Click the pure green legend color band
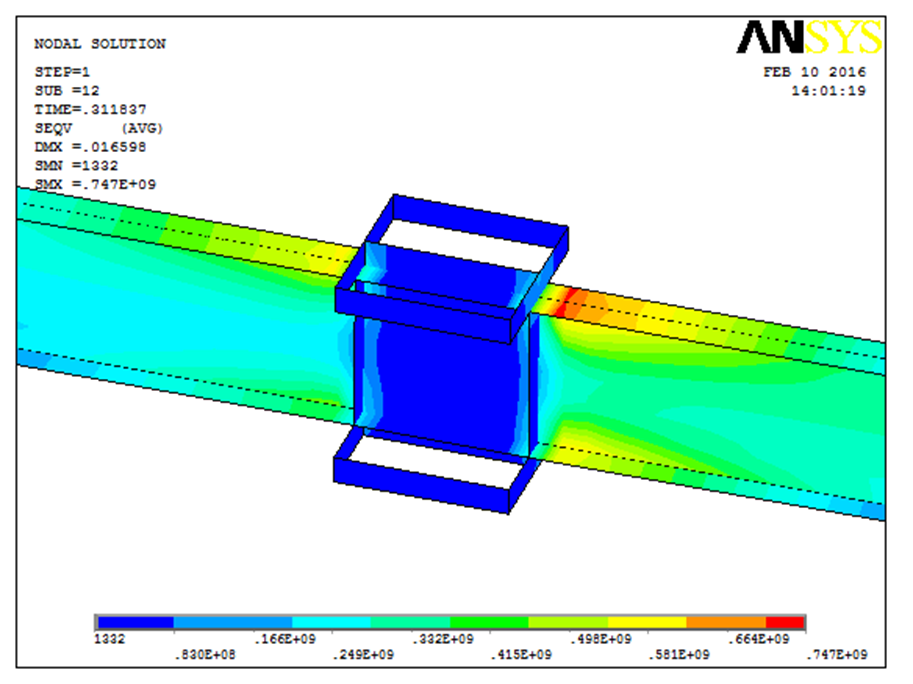Image resolution: width=913 pixels, height=684 pixels. [x=490, y=622]
